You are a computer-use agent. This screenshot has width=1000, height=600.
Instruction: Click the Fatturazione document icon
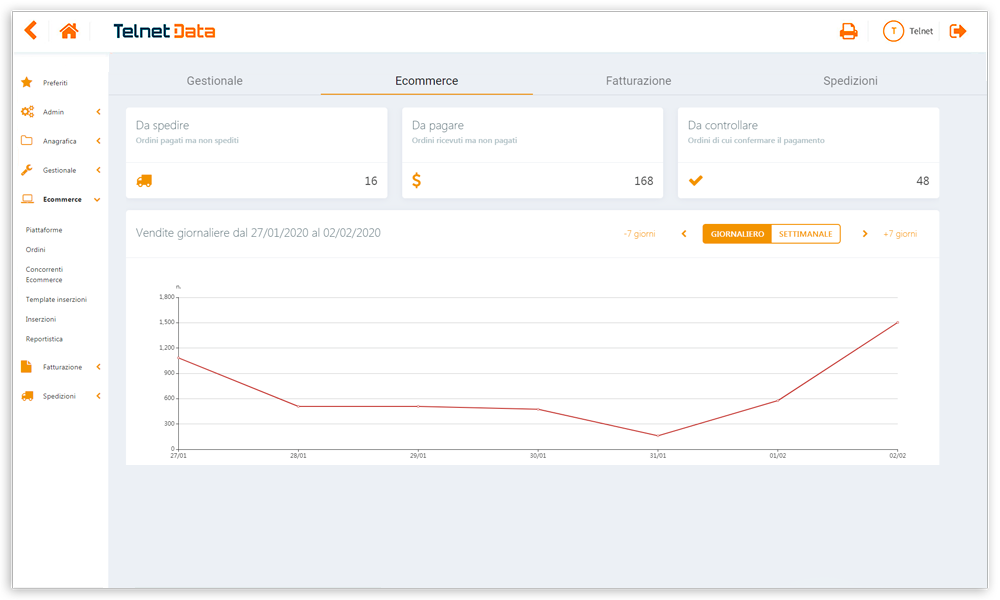[x=26, y=367]
